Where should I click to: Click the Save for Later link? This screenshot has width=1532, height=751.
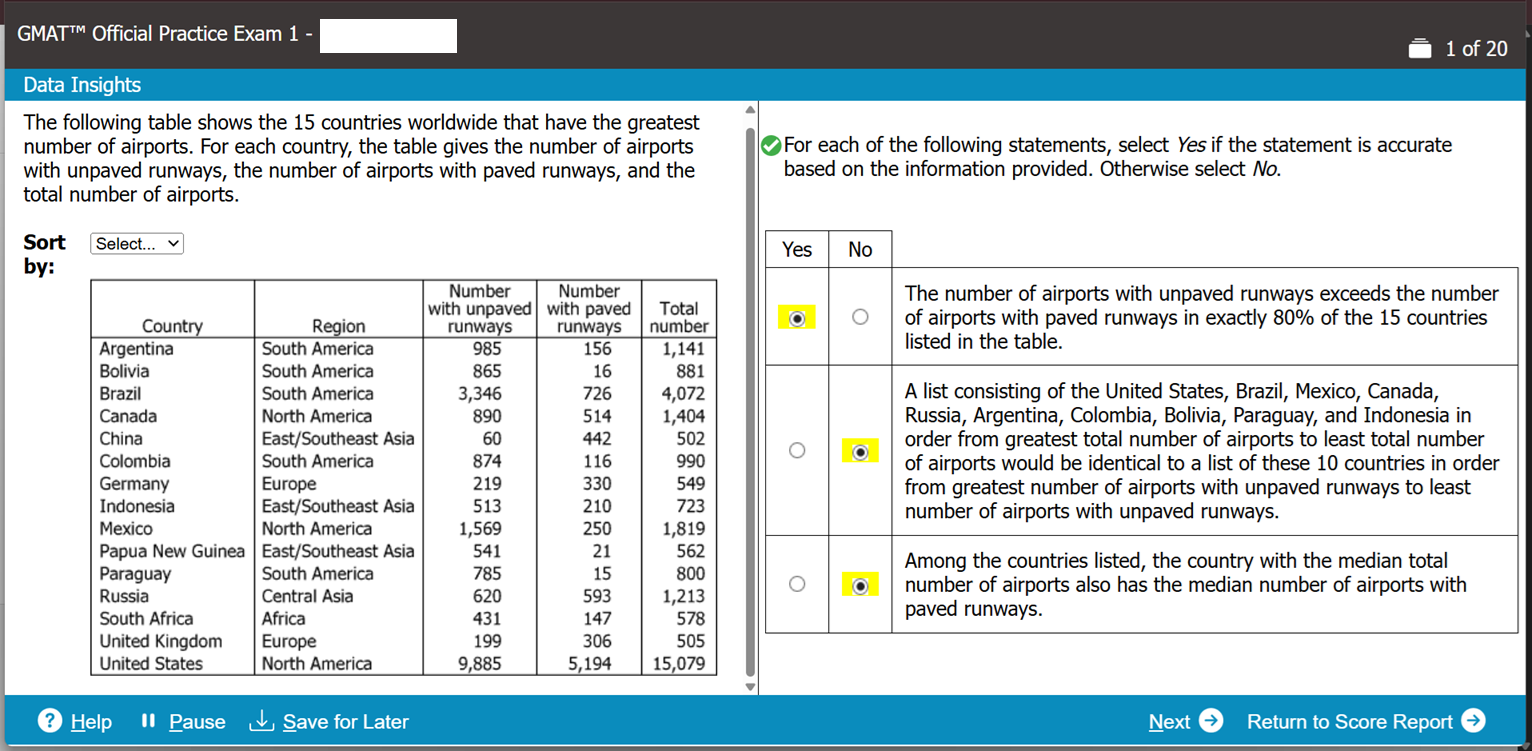click(345, 722)
